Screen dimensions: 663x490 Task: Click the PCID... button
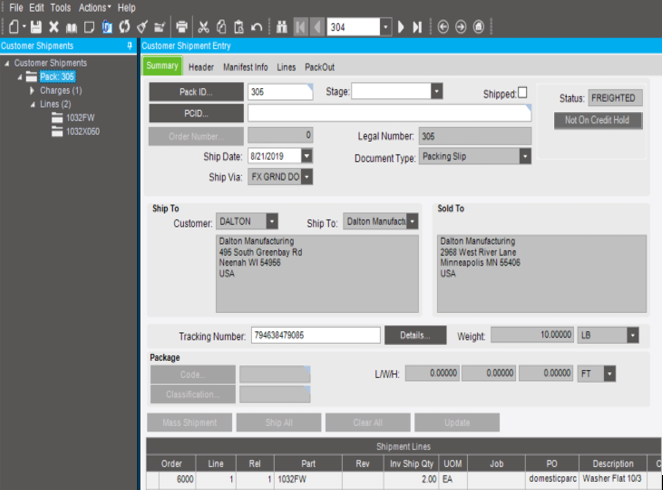coord(196,113)
